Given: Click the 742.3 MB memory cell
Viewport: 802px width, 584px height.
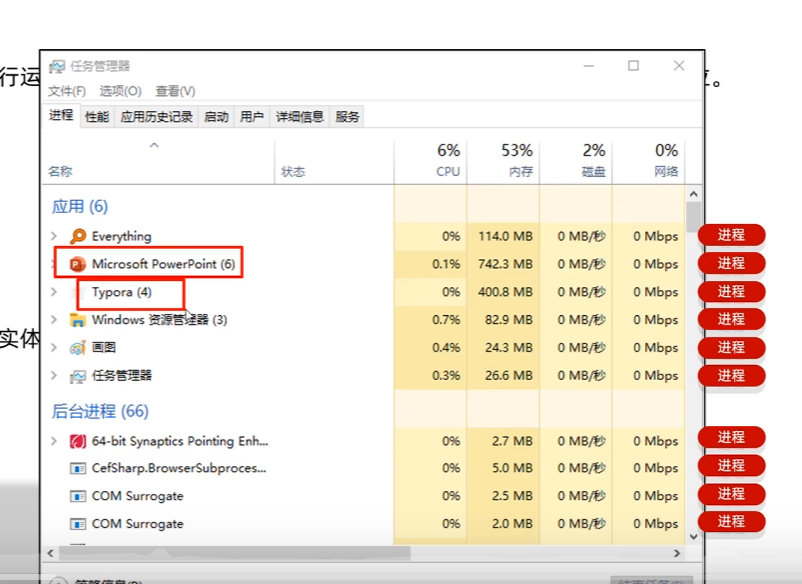Looking at the screenshot, I should coord(505,264).
